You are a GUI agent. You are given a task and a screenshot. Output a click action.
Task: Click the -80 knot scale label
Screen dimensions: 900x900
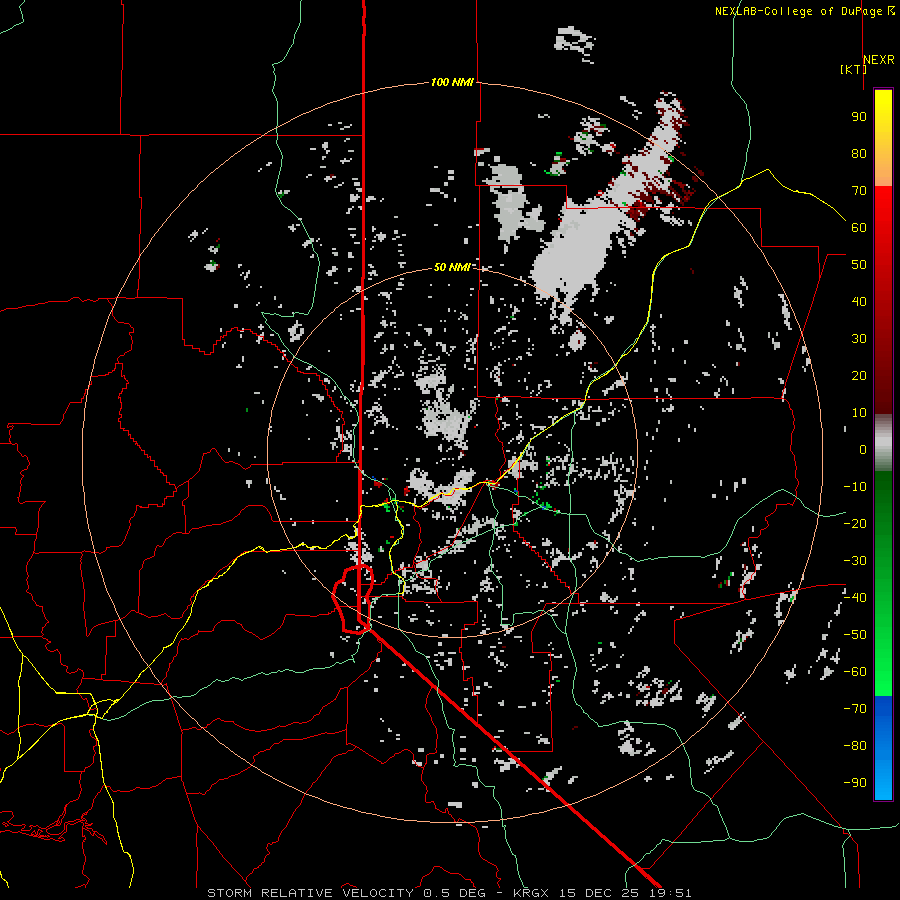[855, 746]
